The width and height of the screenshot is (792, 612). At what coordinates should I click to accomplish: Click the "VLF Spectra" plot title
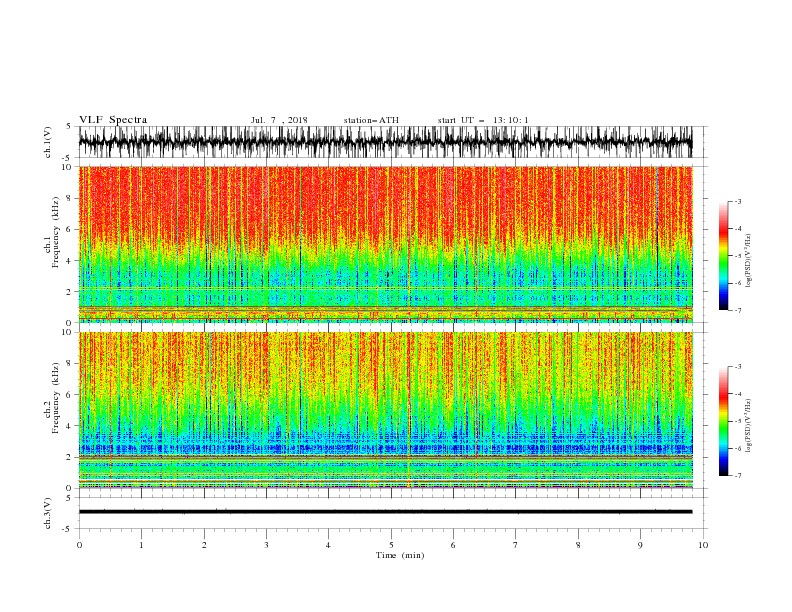[113, 120]
